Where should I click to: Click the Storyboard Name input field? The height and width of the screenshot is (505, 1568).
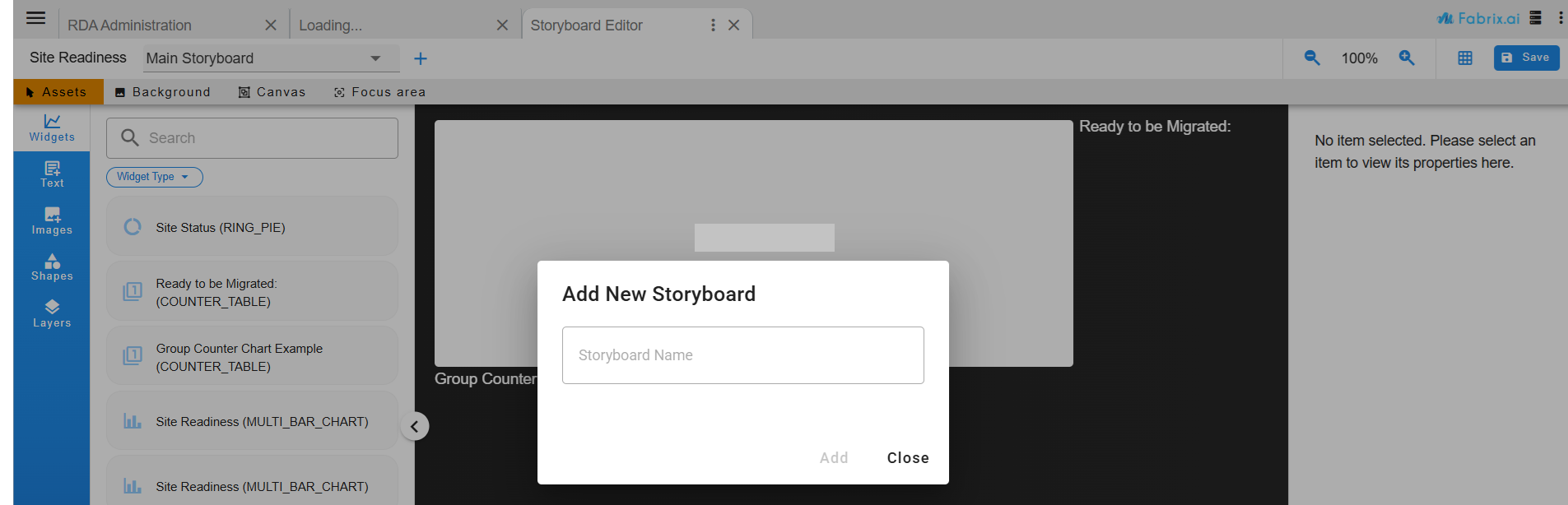(742, 355)
